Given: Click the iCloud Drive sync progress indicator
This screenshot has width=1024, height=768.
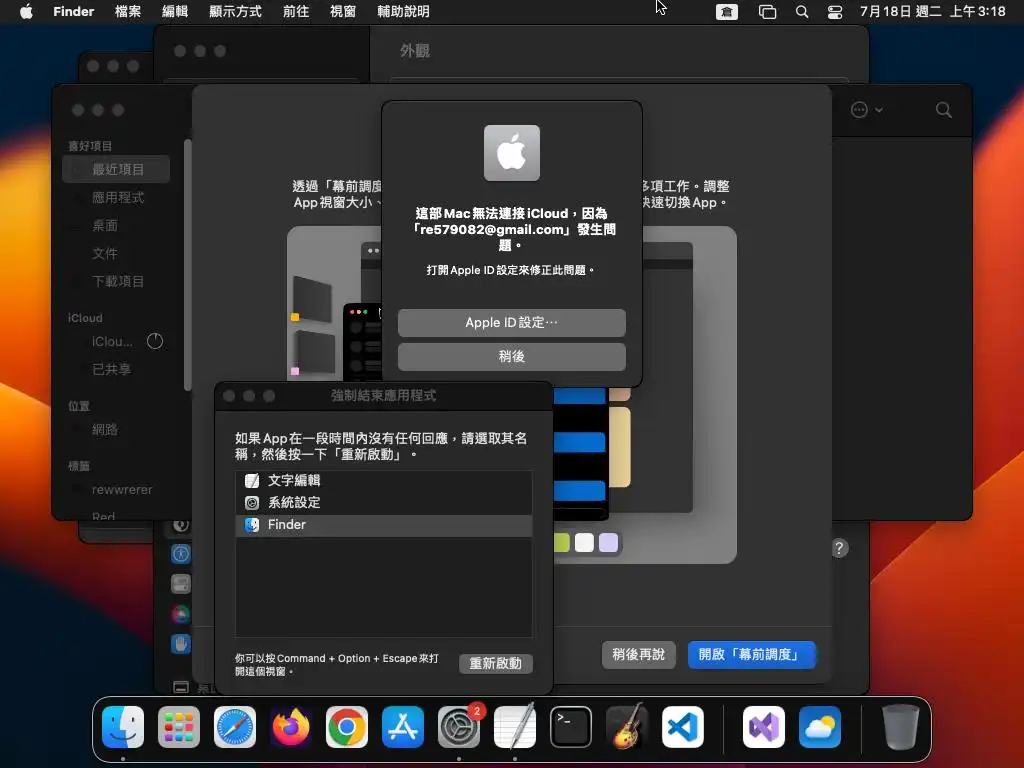Looking at the screenshot, I should tap(155, 341).
